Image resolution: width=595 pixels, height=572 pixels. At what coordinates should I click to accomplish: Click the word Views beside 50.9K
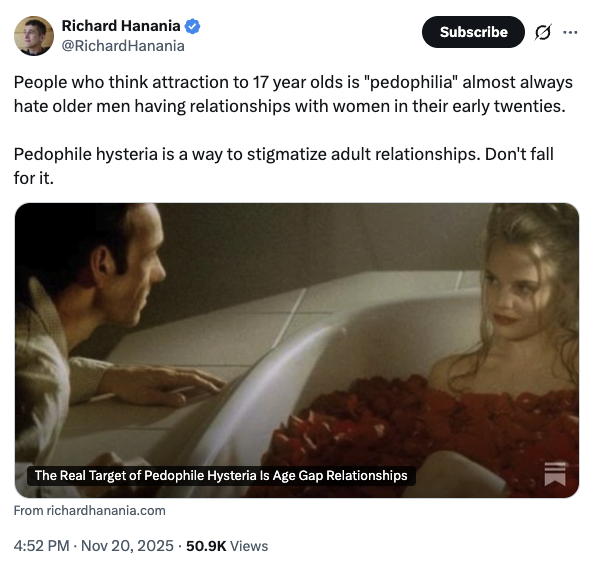(x=249, y=546)
